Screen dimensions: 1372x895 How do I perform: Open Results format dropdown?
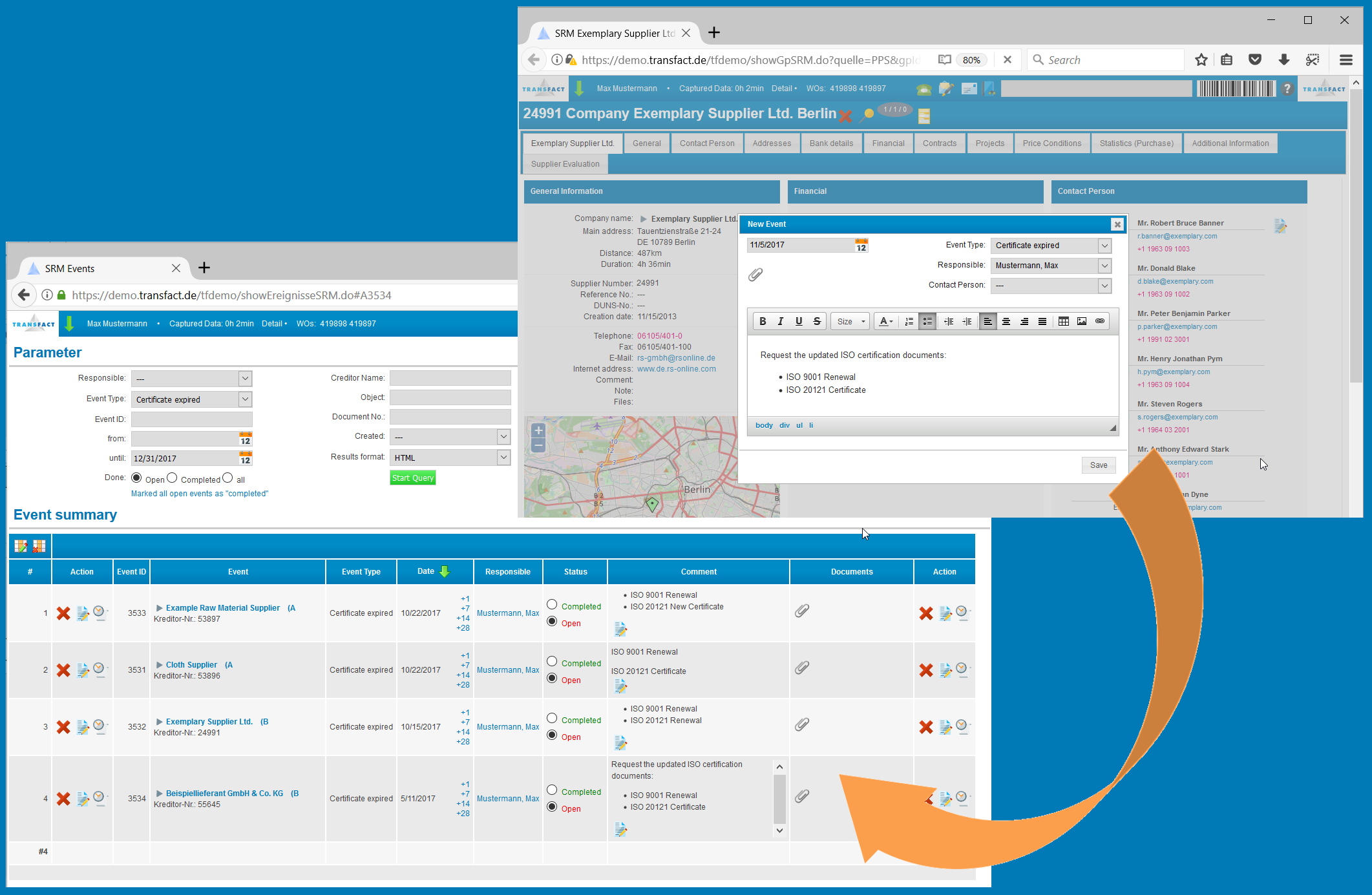450,458
